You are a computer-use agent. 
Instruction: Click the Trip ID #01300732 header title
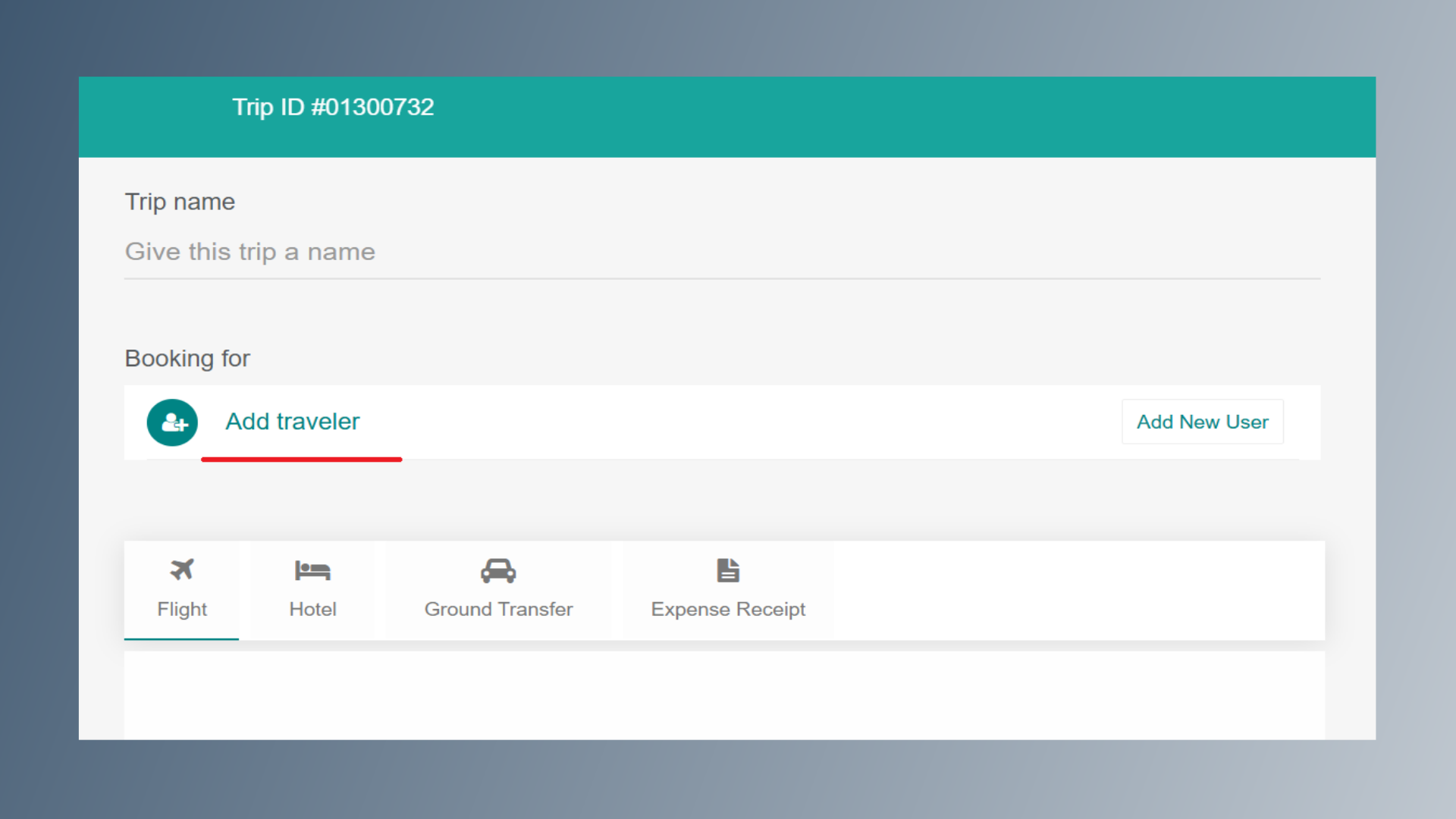click(x=333, y=107)
